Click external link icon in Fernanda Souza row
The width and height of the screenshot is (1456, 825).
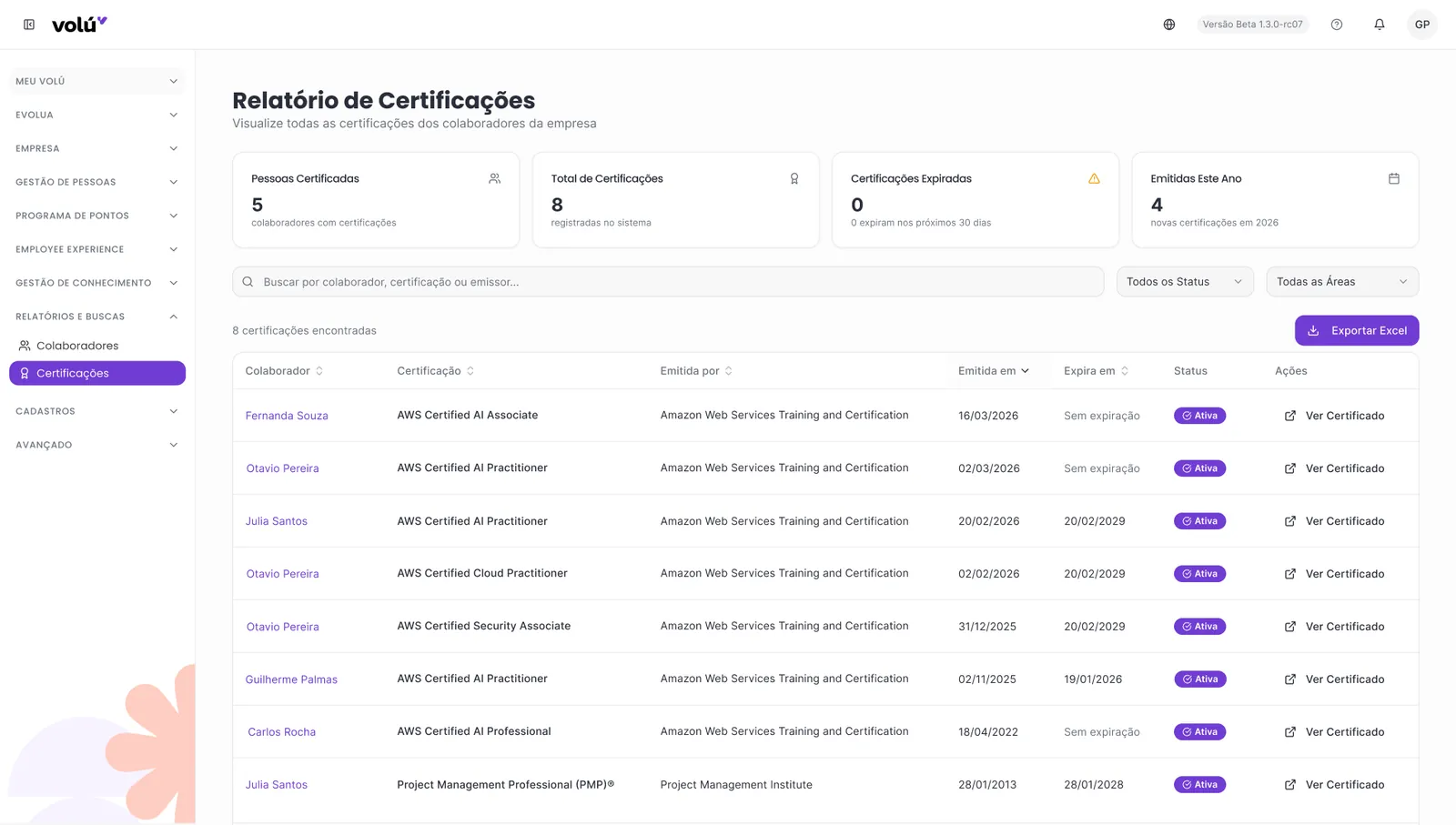[x=1290, y=416]
